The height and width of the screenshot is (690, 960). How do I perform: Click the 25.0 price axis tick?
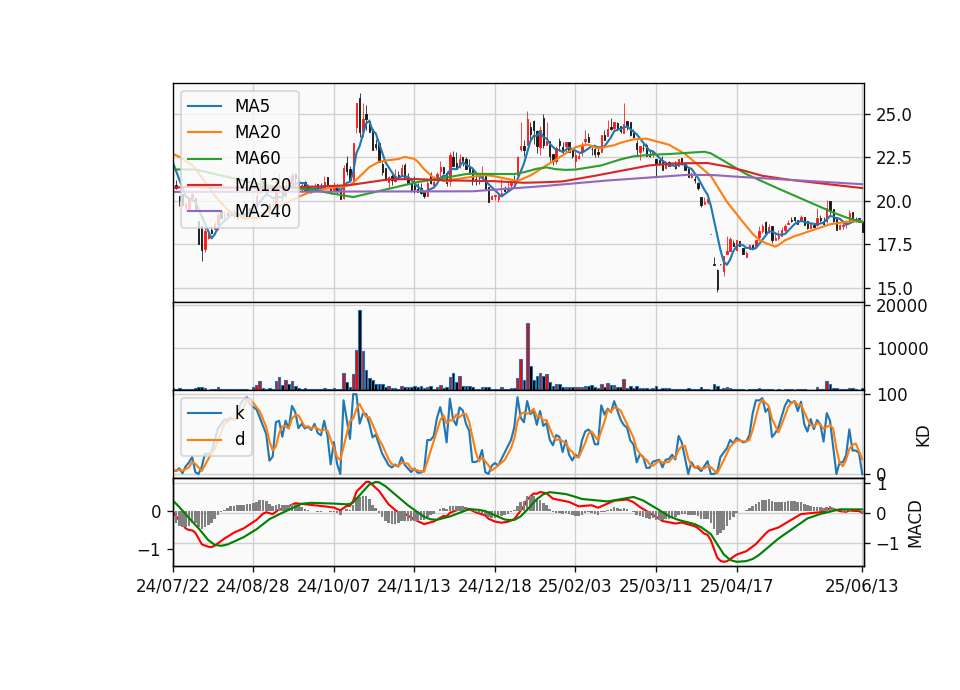(894, 115)
